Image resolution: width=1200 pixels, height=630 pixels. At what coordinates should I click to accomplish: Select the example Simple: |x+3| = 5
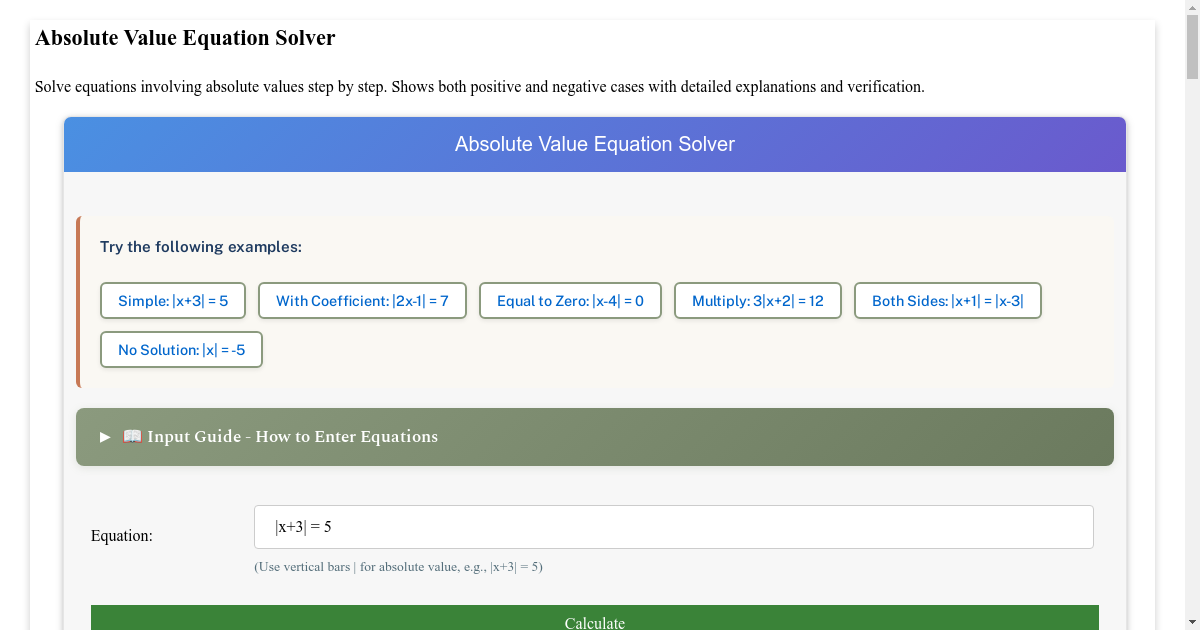172,300
